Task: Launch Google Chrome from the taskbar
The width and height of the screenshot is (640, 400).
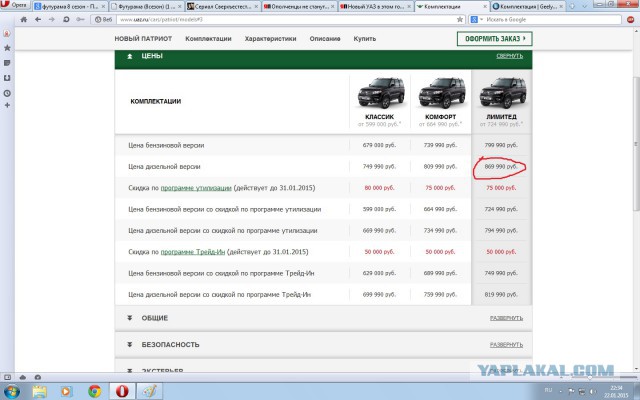Action: [x=94, y=392]
